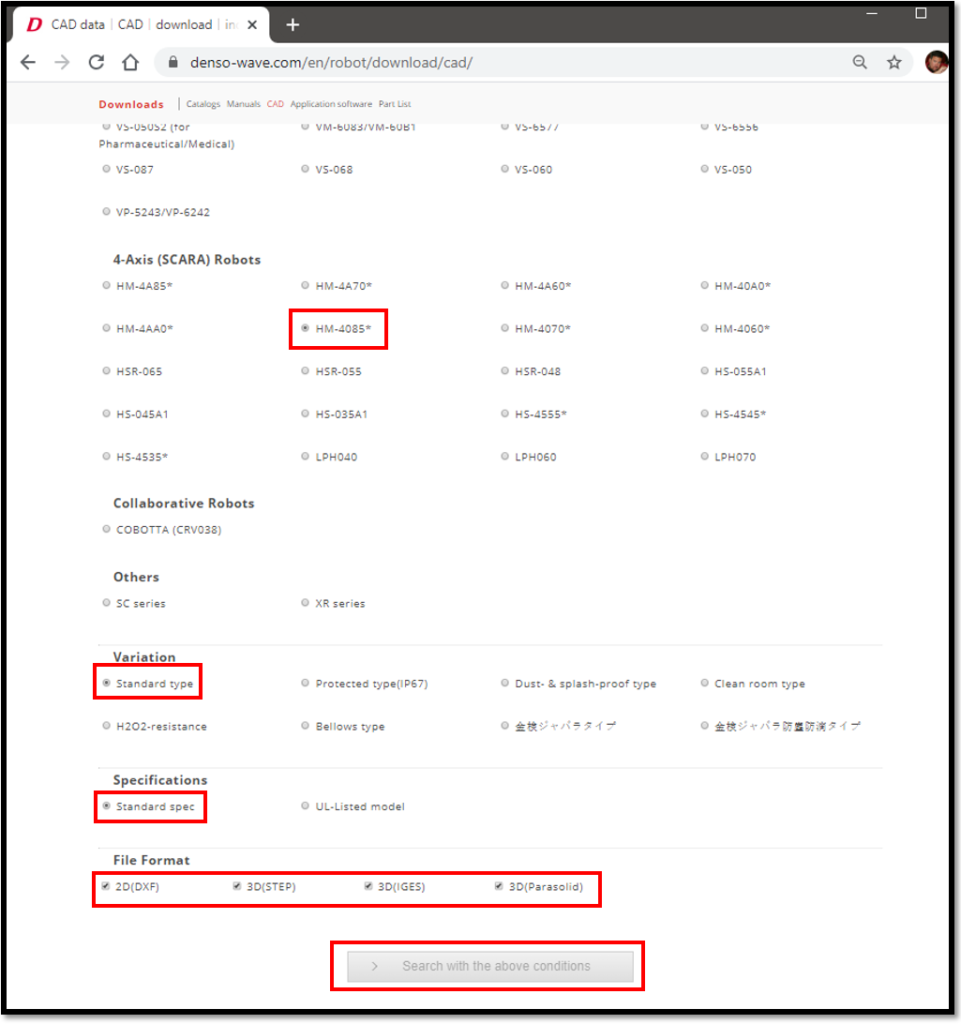Select the VS-087 robot radio button
The height and width of the screenshot is (1024, 961).
coord(106,169)
